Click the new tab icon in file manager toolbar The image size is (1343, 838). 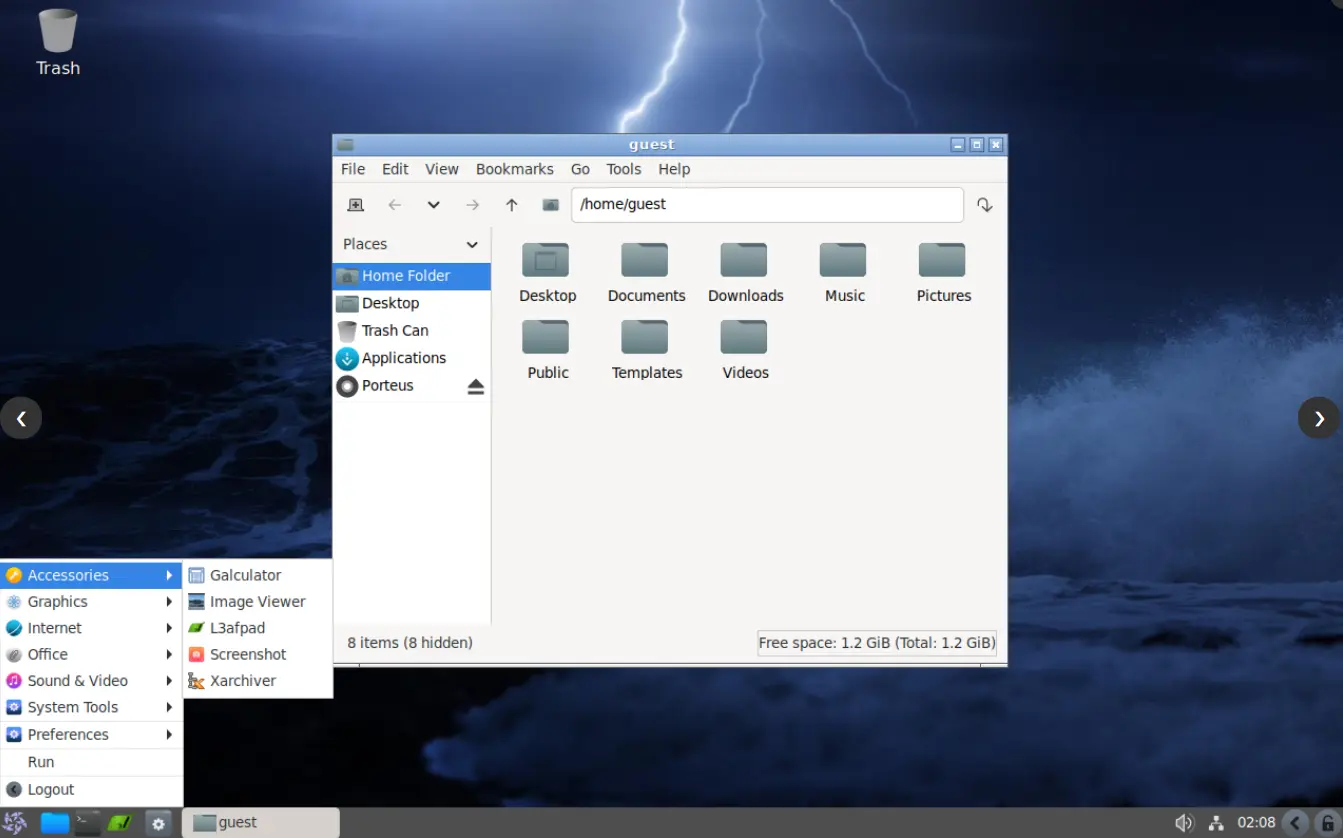pyautogui.click(x=355, y=205)
